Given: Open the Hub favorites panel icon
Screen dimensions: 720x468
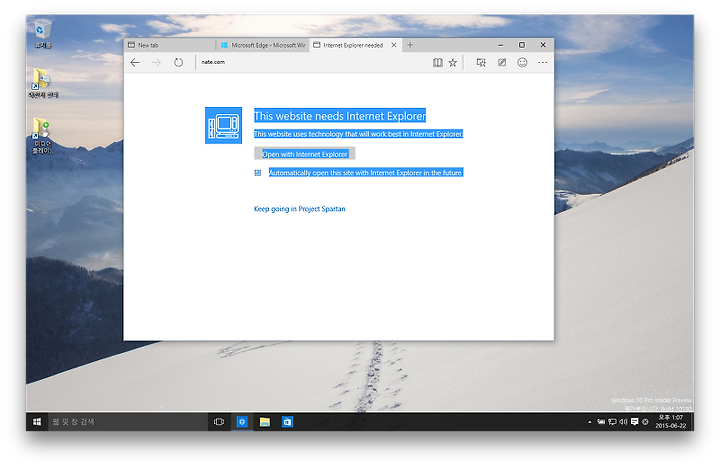Looking at the screenshot, I should click(481, 62).
